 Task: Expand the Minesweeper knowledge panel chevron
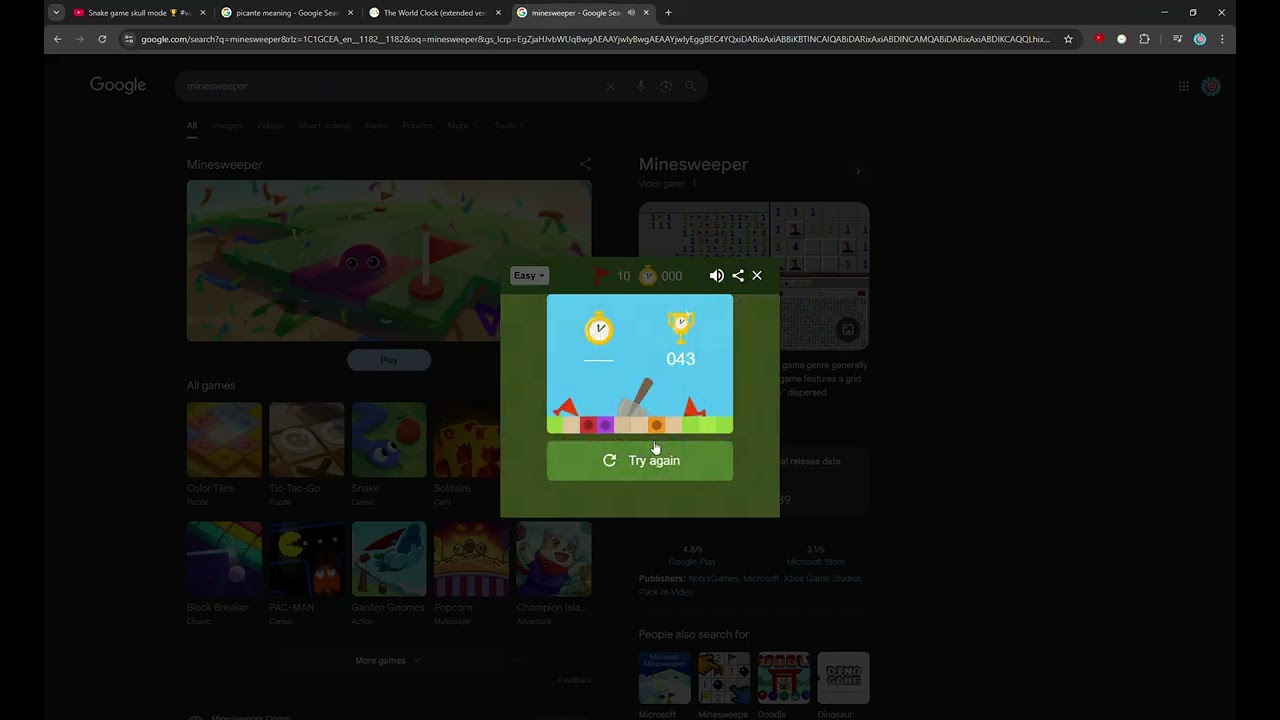click(x=857, y=171)
